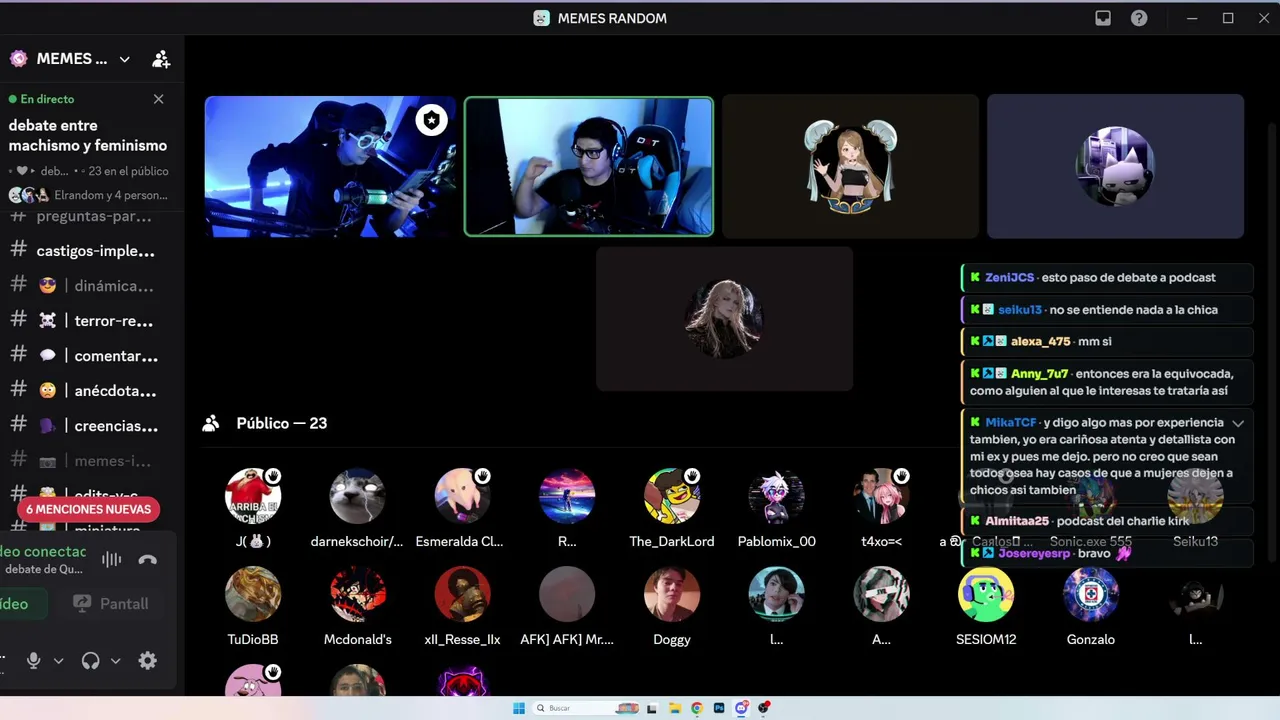
Task: Select the active speaker's video with green border
Action: click(589, 166)
